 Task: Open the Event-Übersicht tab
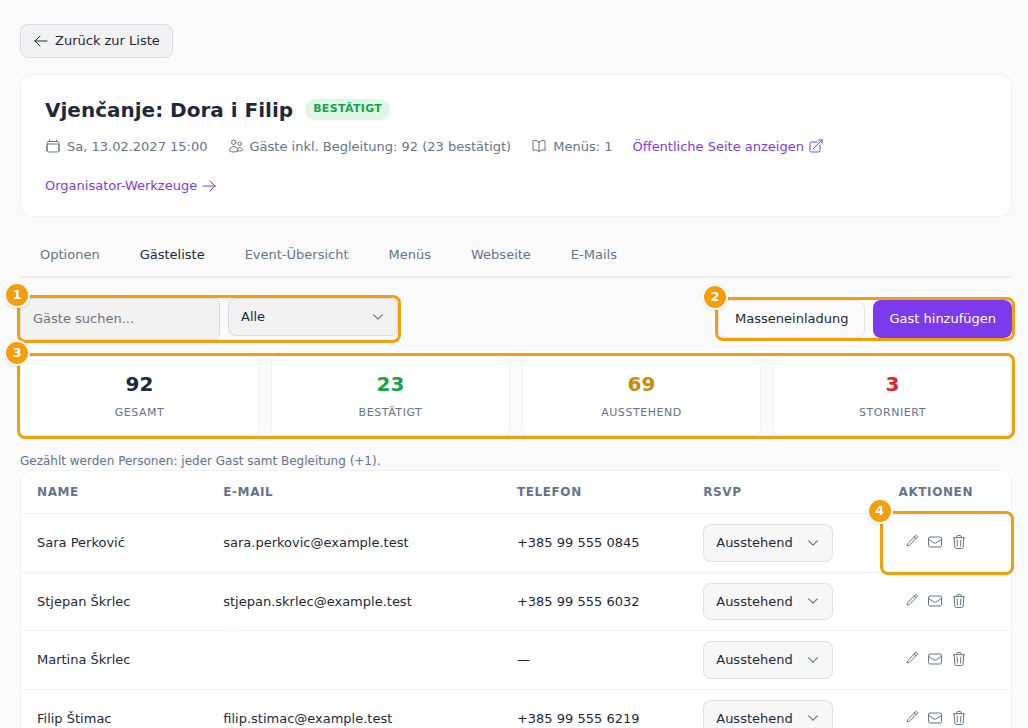point(296,254)
